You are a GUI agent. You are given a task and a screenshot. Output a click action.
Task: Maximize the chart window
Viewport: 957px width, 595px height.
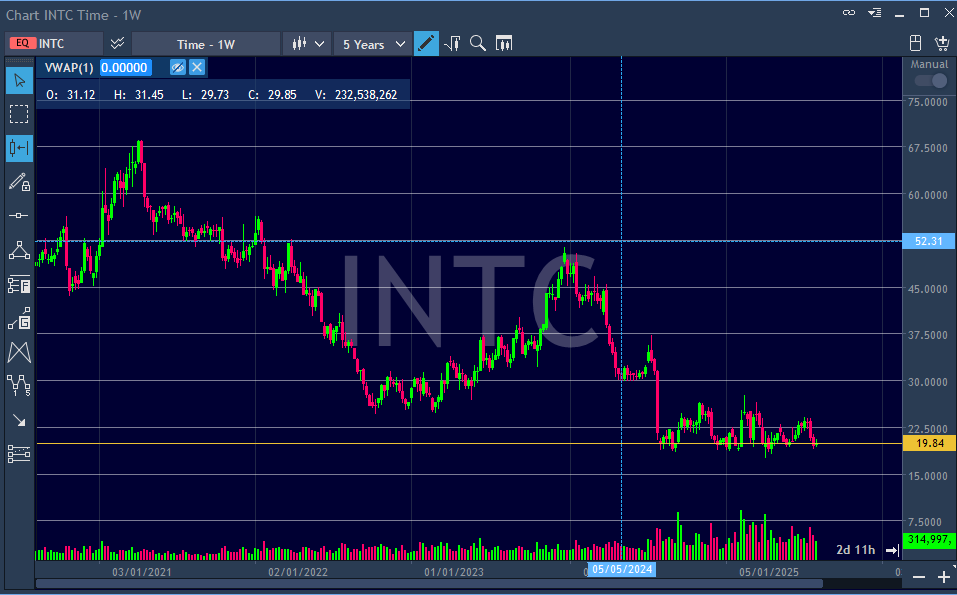[x=925, y=13]
